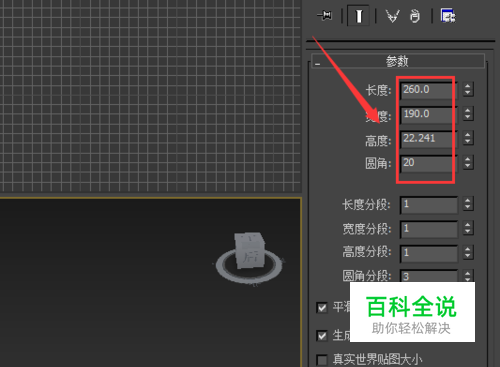Click the 圆角分段 spinner arrows
500x367 pixels.
point(468,276)
